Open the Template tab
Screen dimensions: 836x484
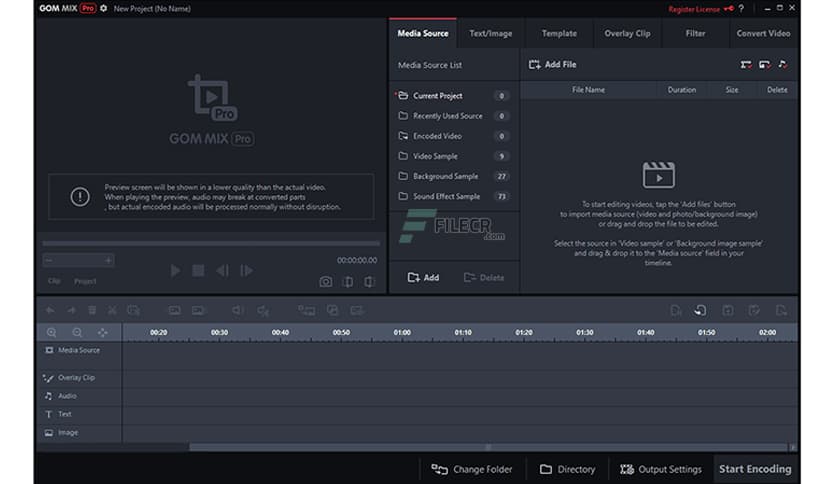(x=559, y=33)
